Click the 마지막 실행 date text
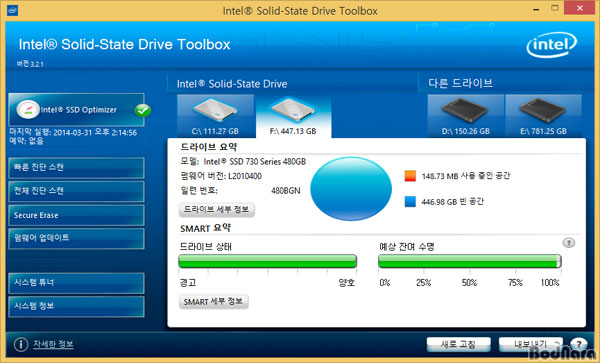The width and height of the screenshot is (600, 363). pos(73,133)
